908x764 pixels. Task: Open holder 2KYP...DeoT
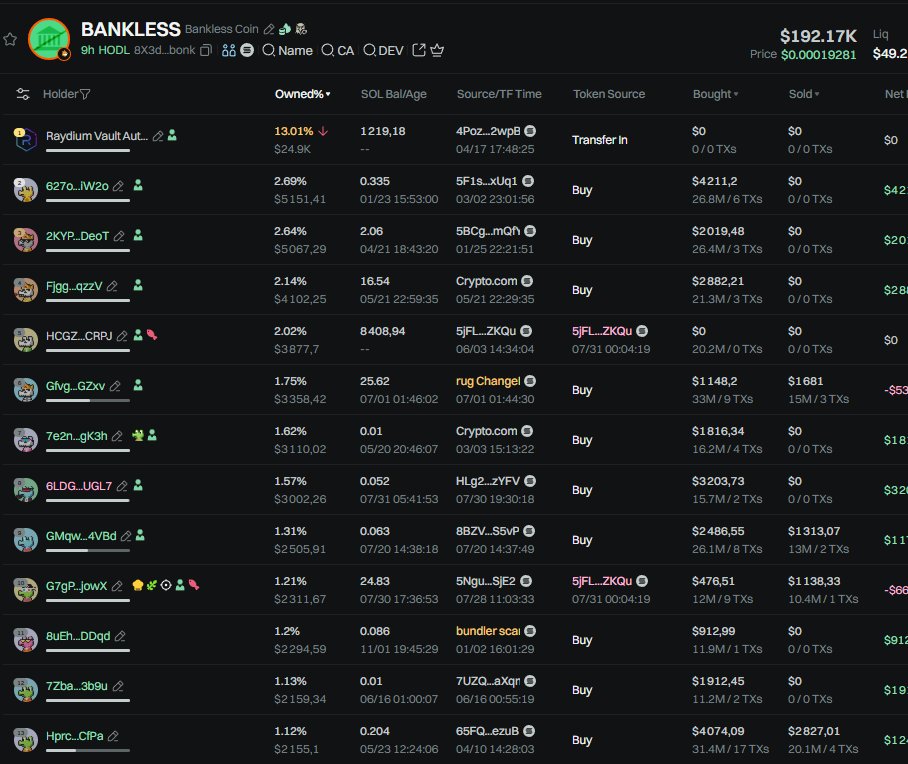click(77, 236)
